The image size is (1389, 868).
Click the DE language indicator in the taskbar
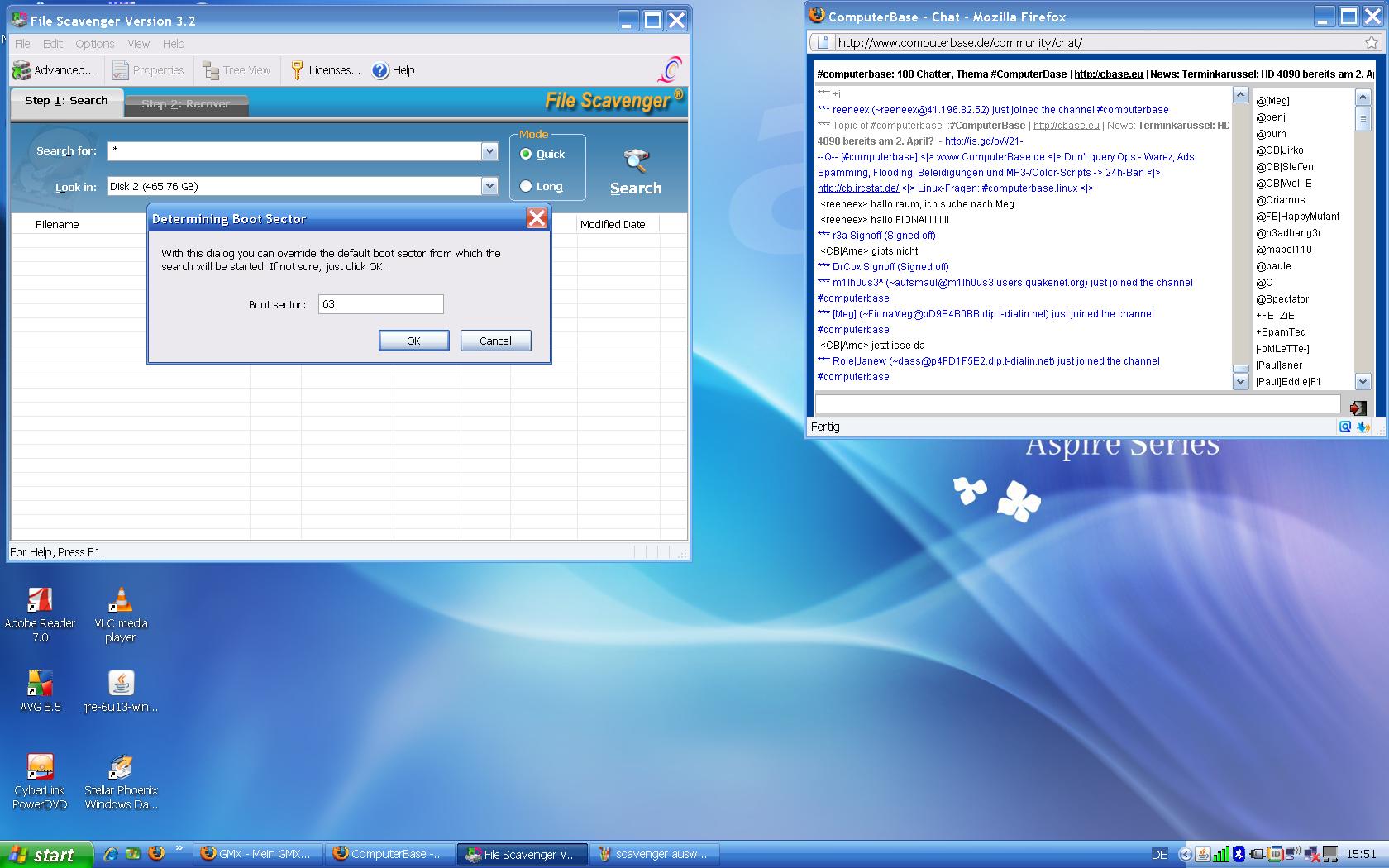(x=1159, y=855)
